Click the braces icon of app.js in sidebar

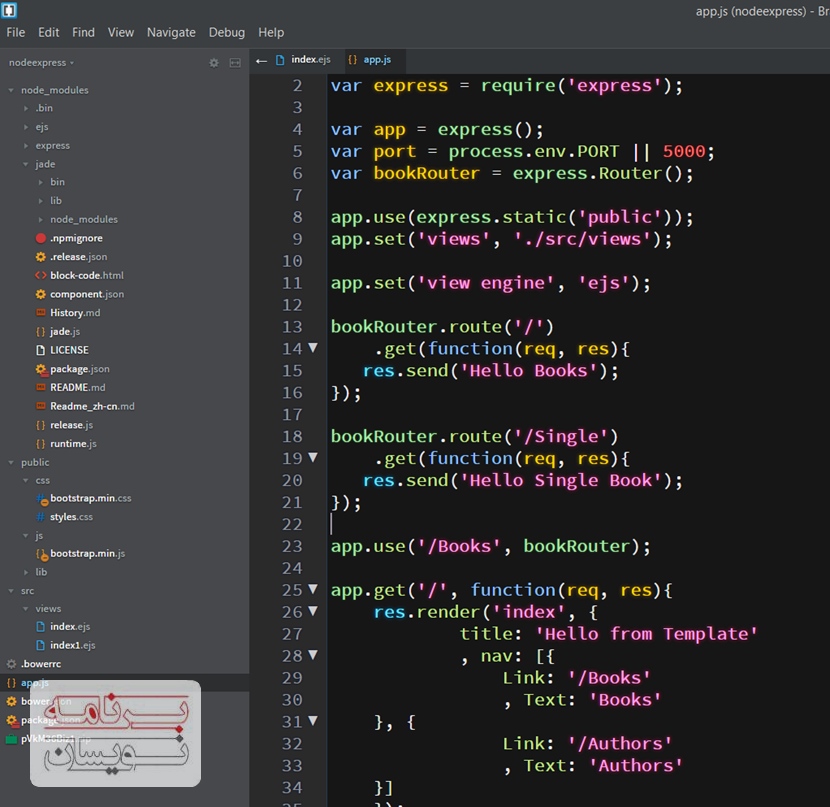pyautogui.click(x=11, y=683)
